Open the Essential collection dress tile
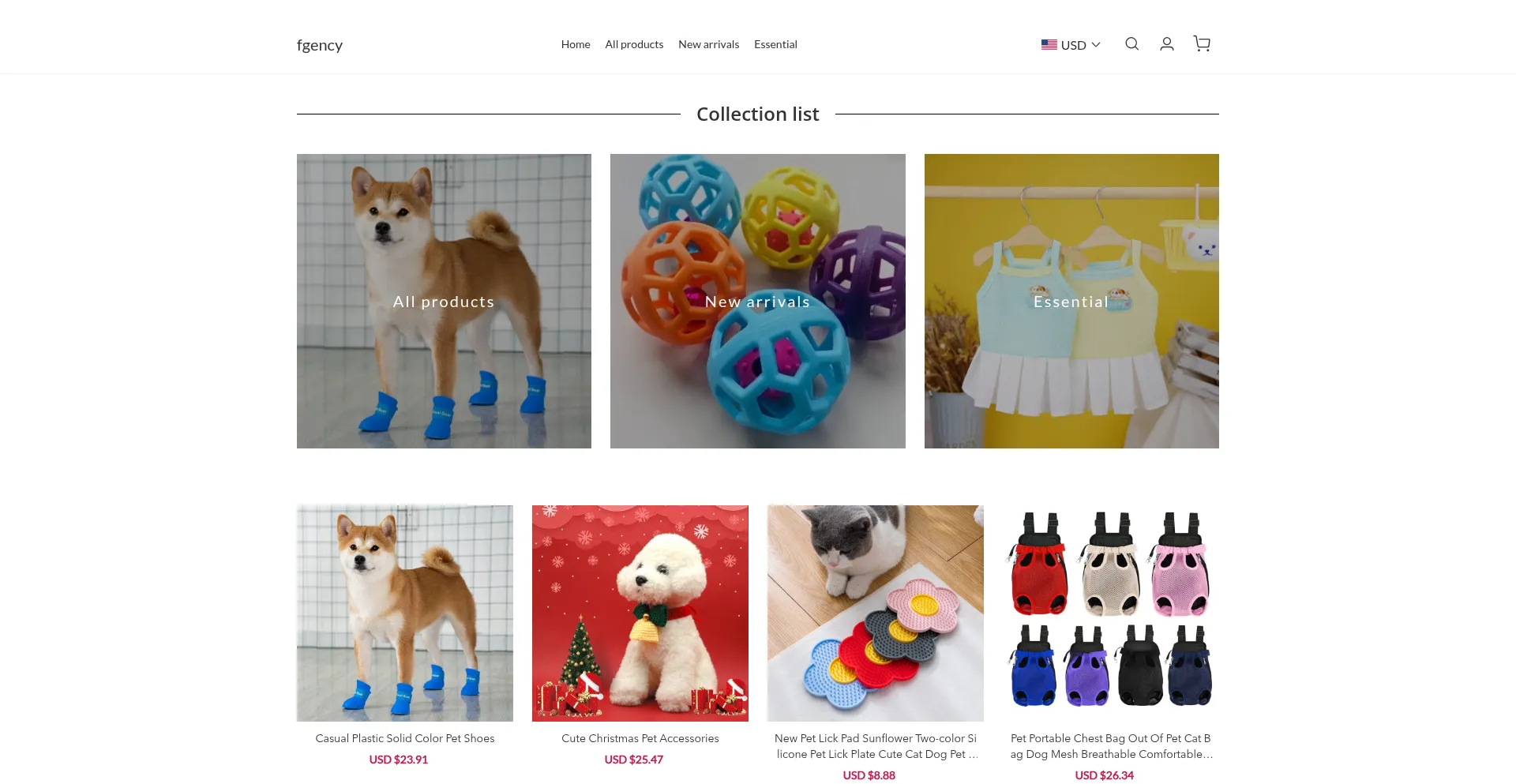The height and width of the screenshot is (784, 1516). coord(1071,301)
